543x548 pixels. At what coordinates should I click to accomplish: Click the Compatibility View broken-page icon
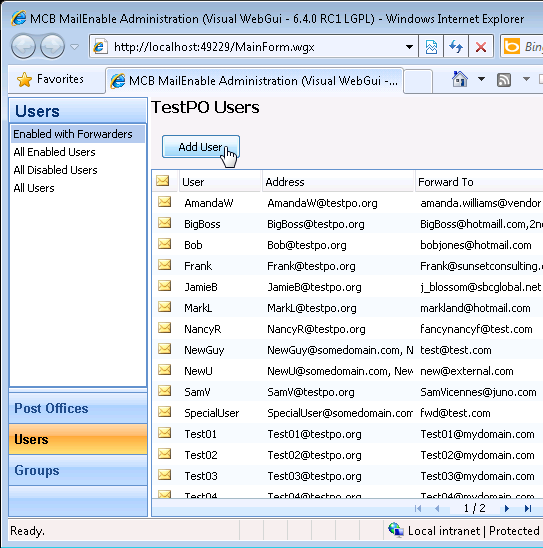pos(431,46)
